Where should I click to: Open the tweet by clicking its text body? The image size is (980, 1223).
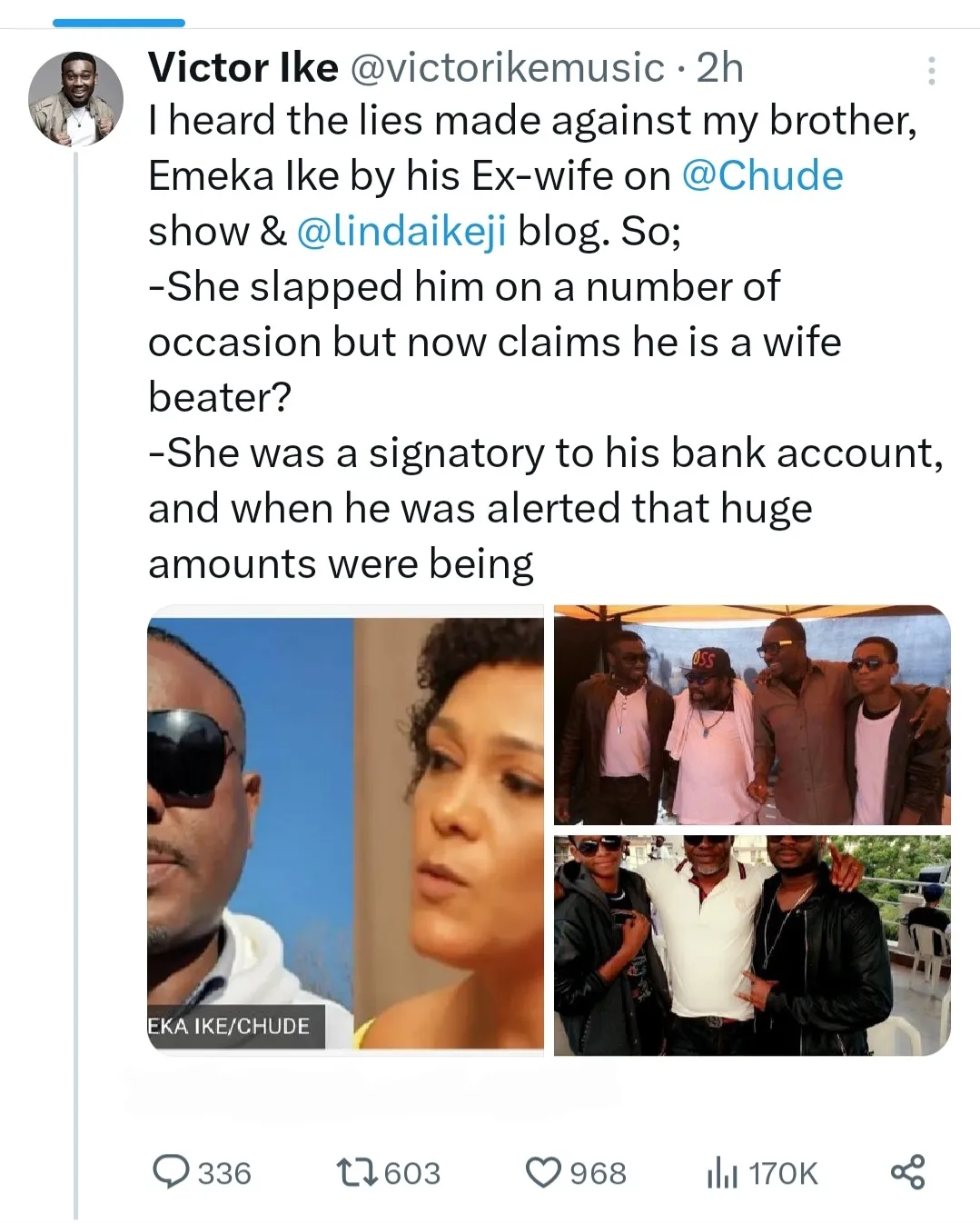point(509,397)
